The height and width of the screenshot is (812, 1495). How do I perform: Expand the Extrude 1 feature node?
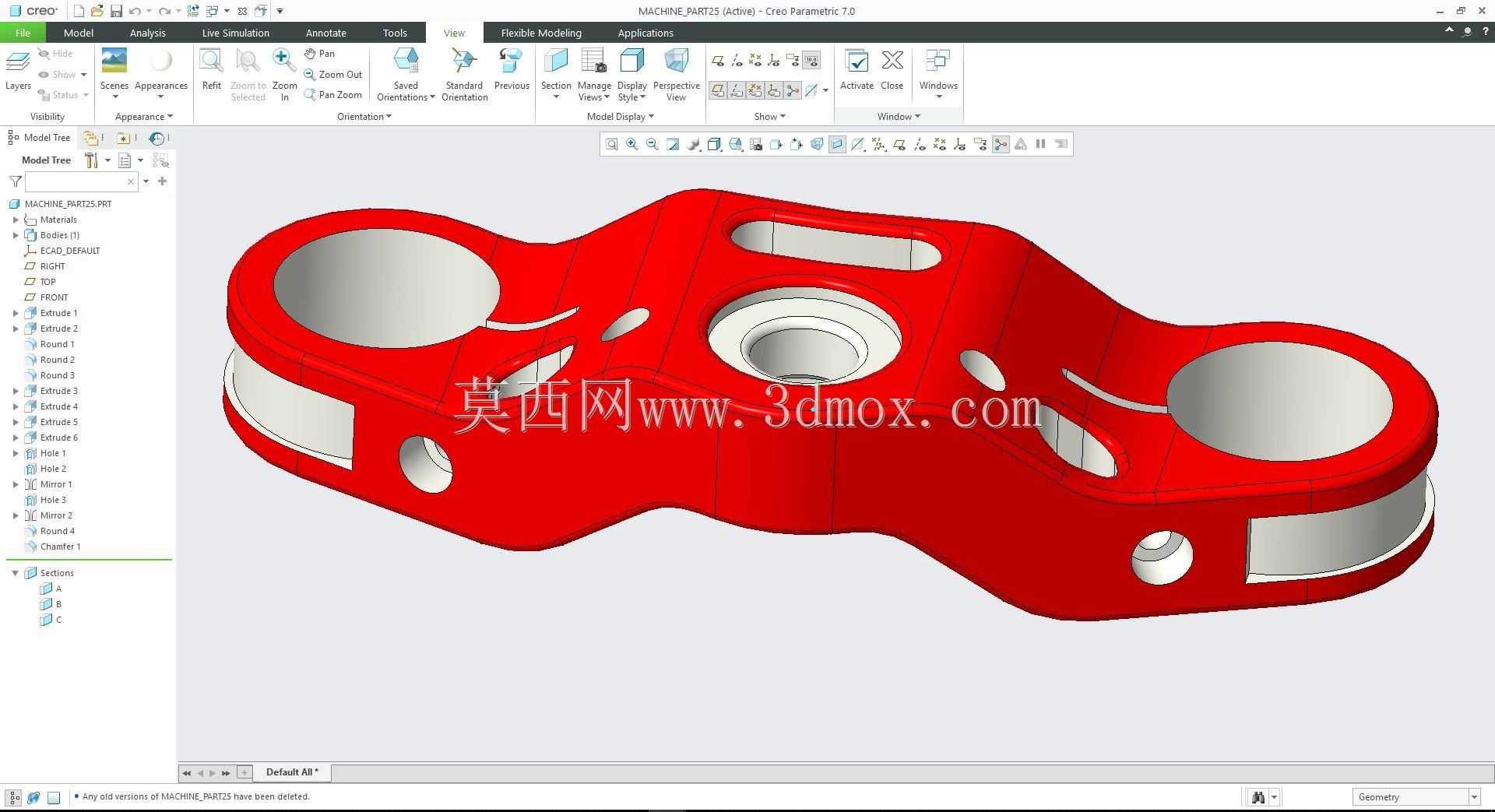16,313
